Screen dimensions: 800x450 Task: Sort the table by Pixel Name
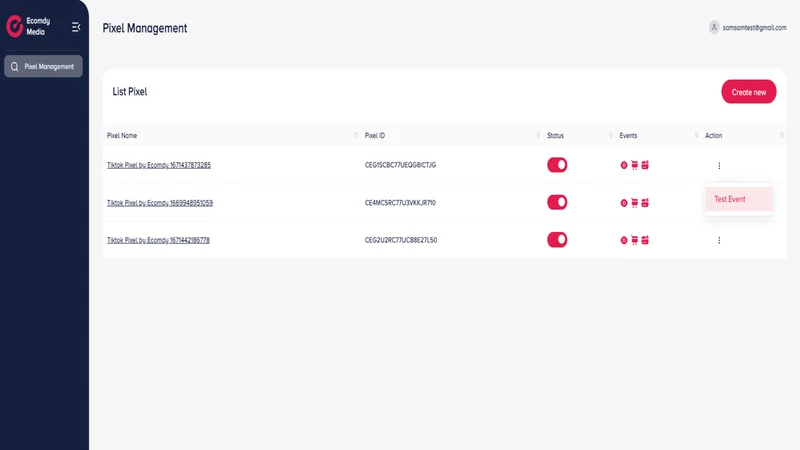tap(356, 135)
